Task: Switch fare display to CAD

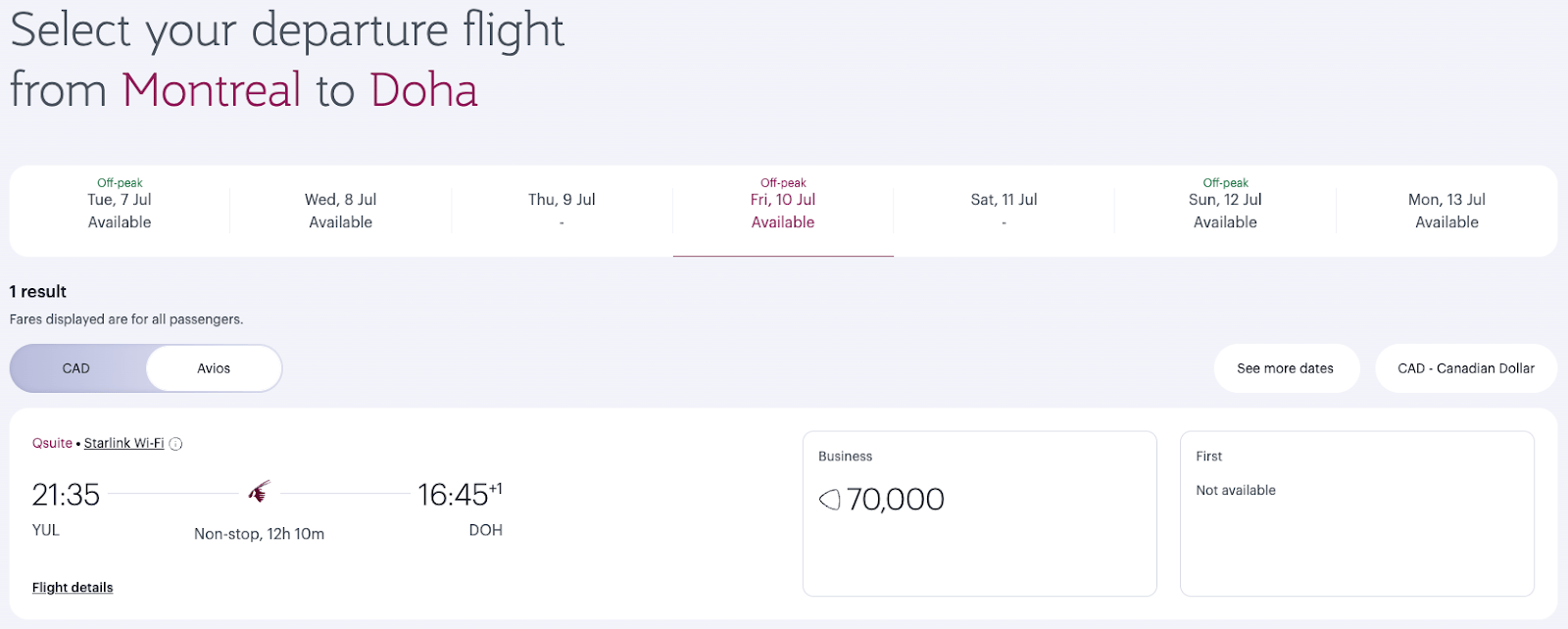Action: (76, 368)
